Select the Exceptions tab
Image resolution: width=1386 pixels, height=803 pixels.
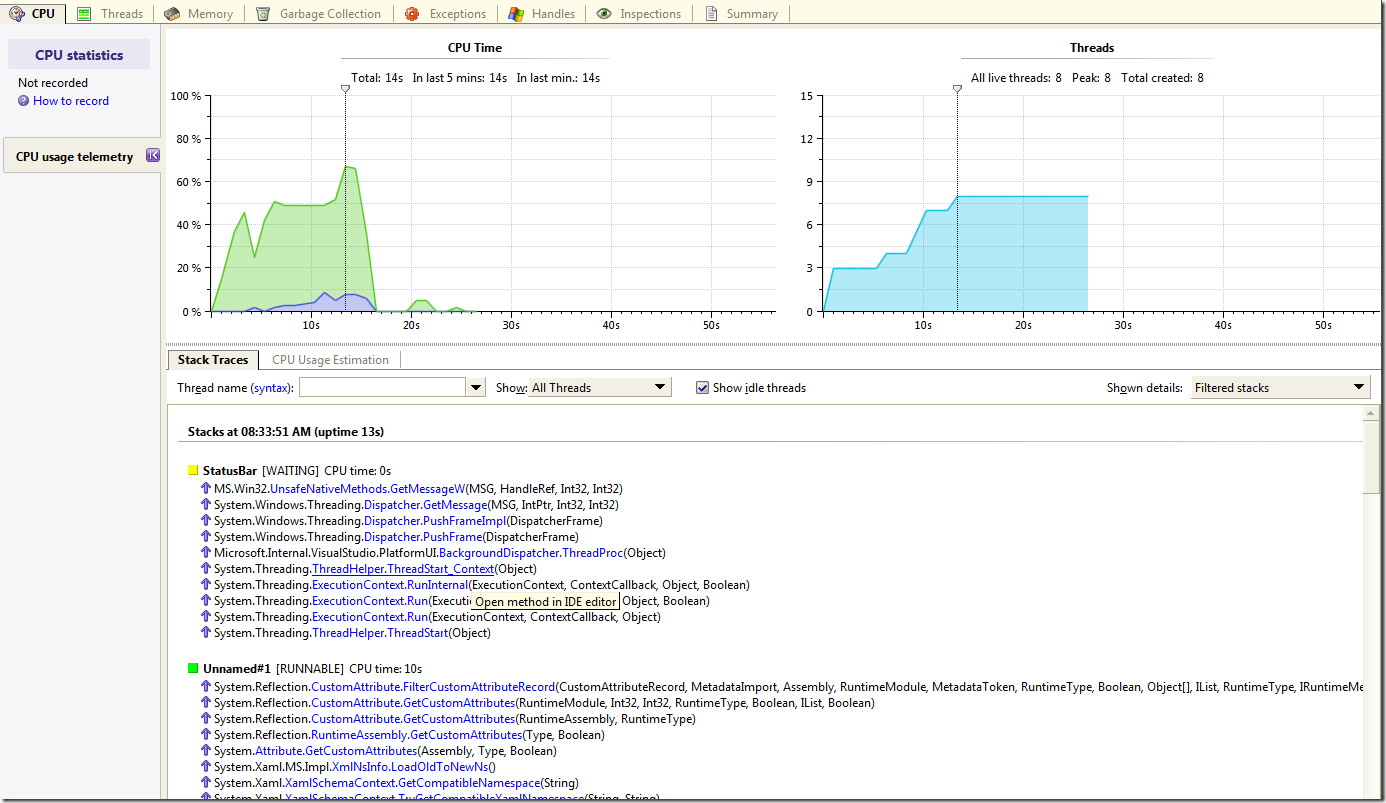446,14
